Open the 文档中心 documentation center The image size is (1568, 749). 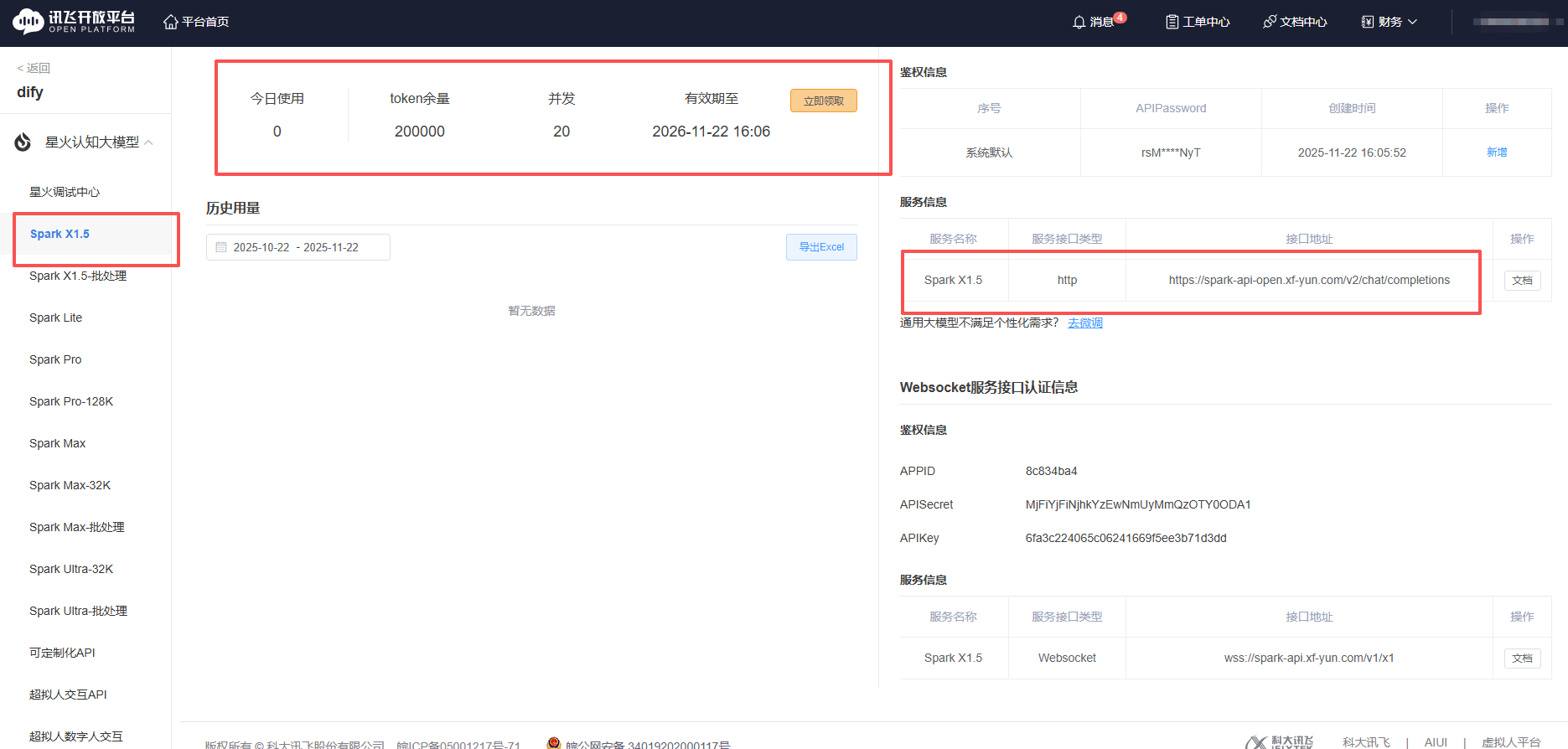pyautogui.click(x=1295, y=22)
